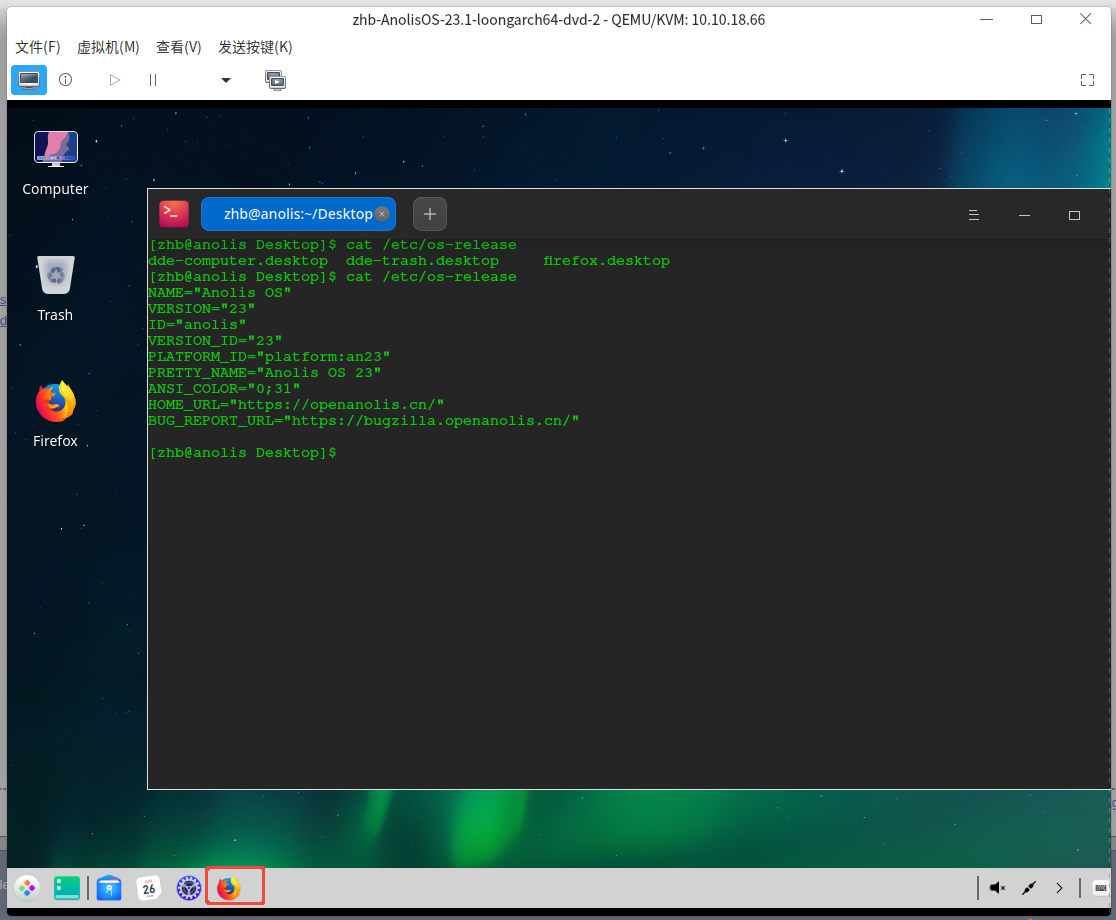
Task: Open the terminal hamburger menu
Action: pos(974,215)
